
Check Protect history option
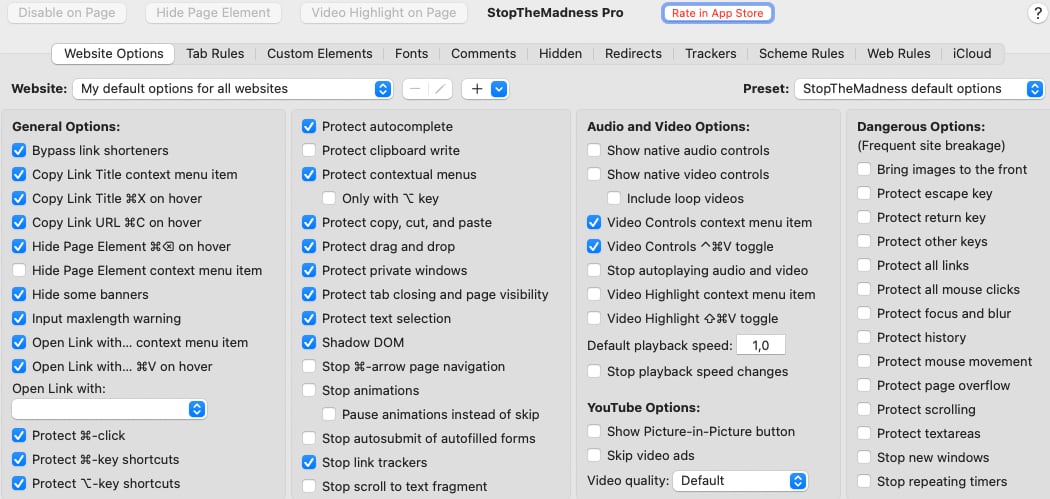click(865, 338)
